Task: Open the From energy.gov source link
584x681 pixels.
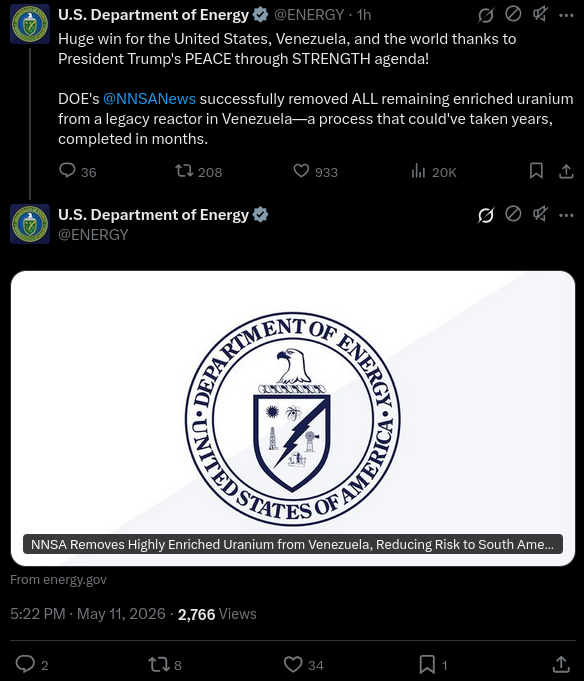Action: (58, 580)
